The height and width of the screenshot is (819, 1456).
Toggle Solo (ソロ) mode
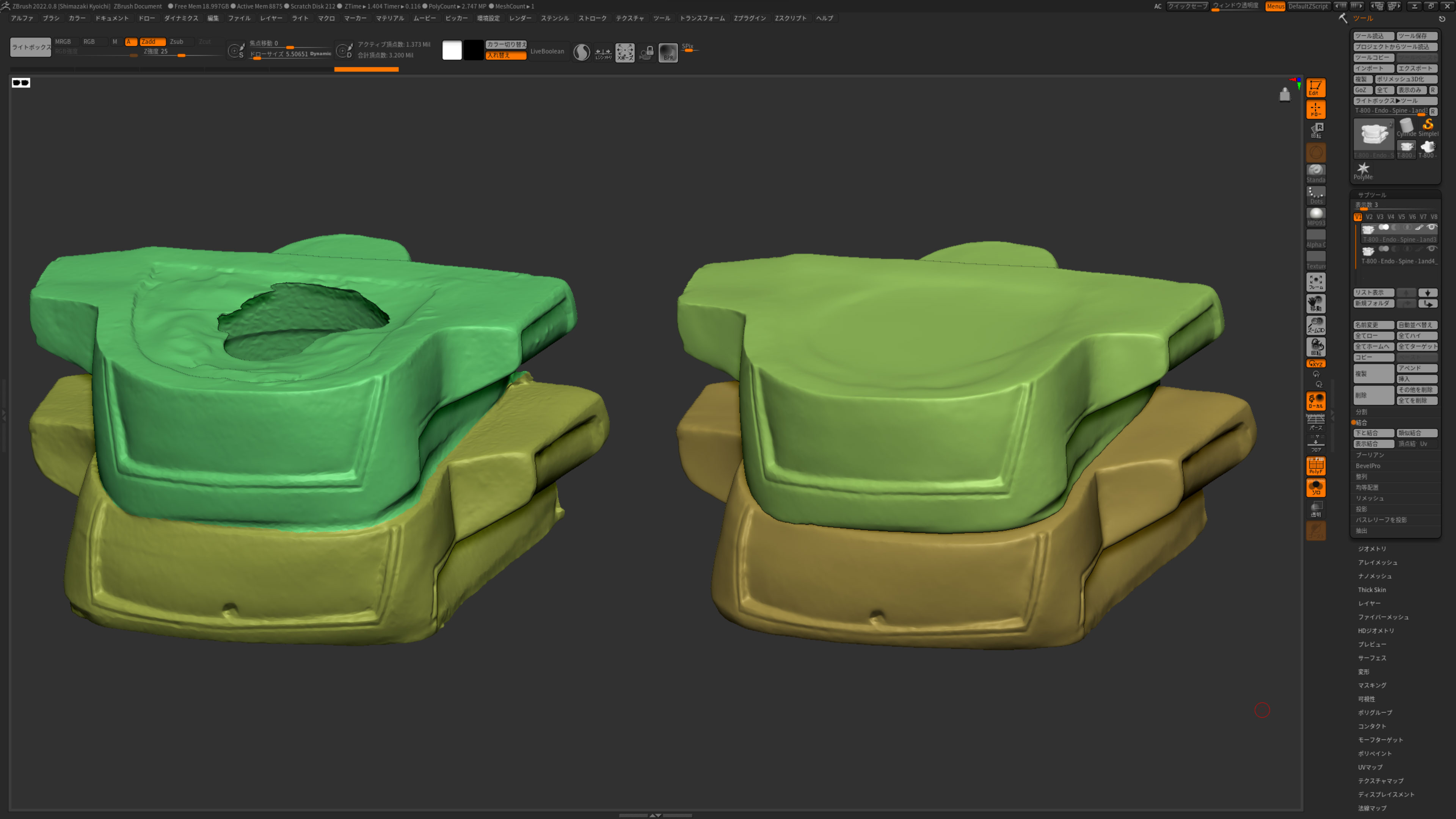1315,487
